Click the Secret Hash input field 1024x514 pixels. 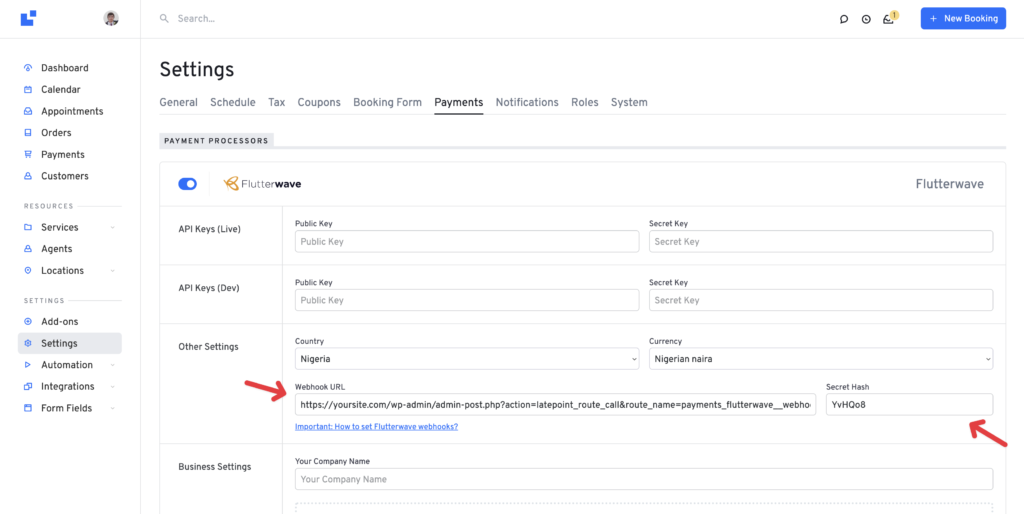[x=909, y=404]
